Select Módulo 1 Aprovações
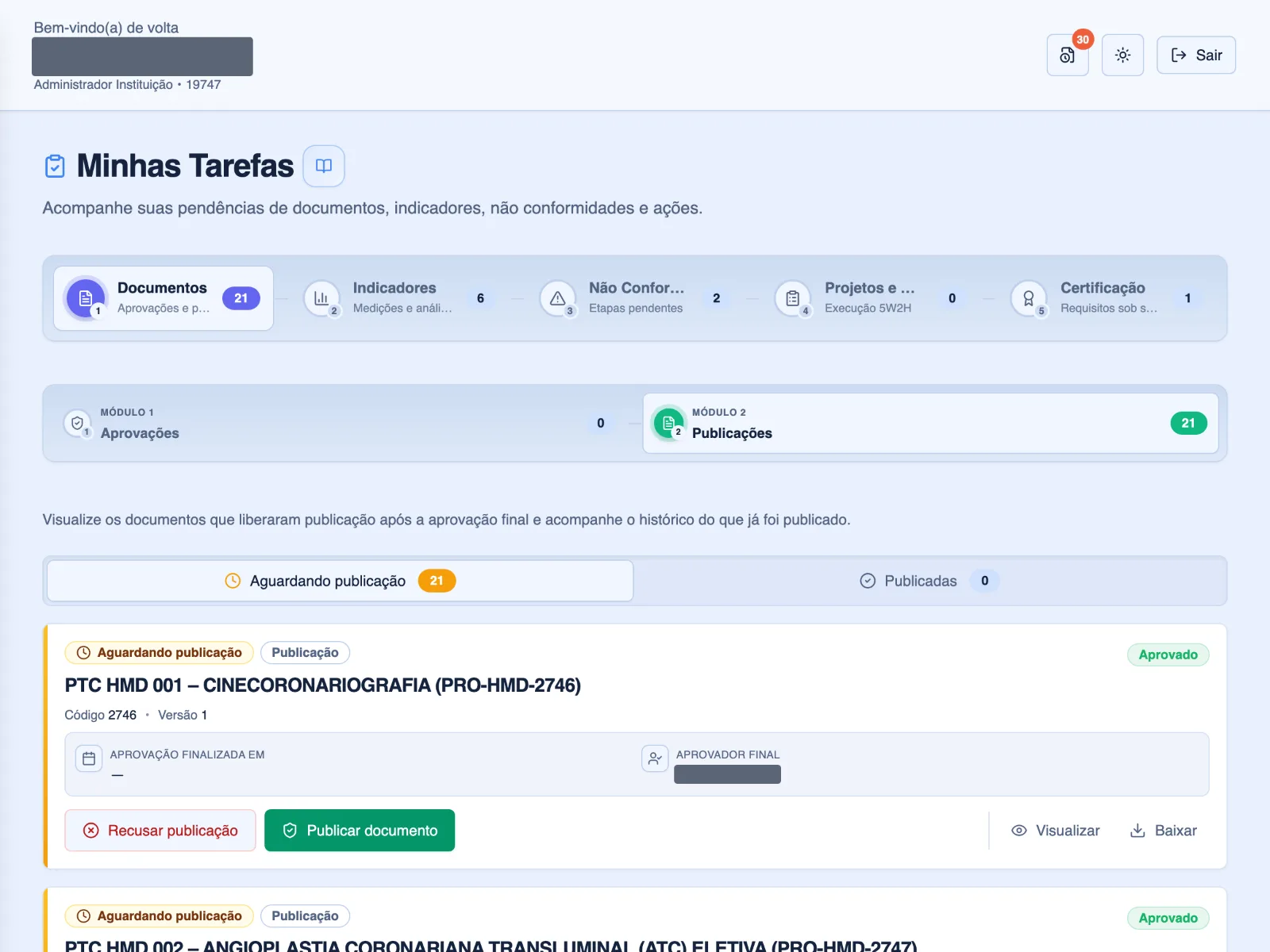This screenshot has width=1270, height=952. coord(340,423)
